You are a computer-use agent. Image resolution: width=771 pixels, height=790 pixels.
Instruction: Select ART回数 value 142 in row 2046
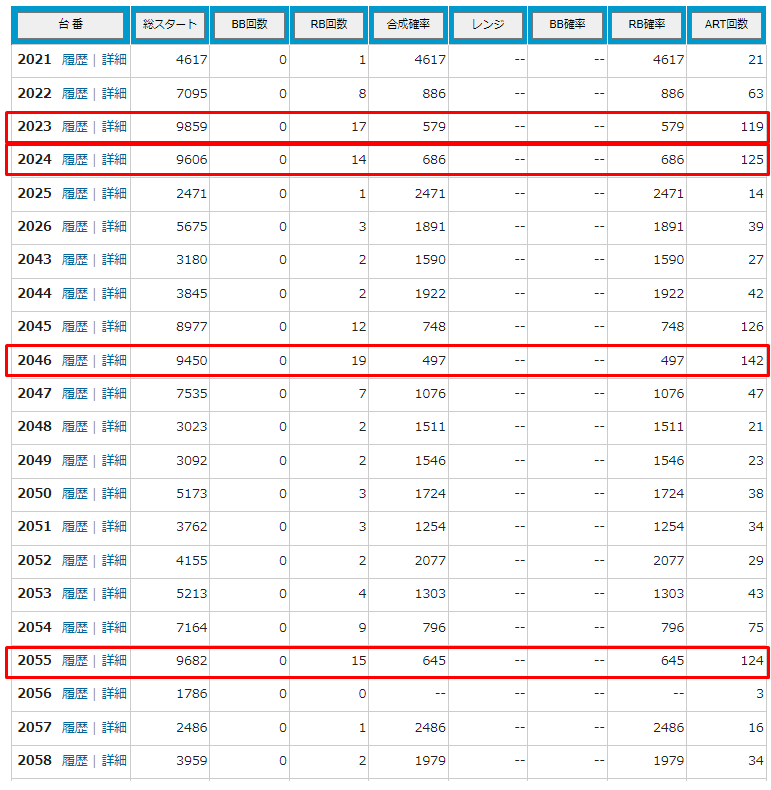point(751,360)
